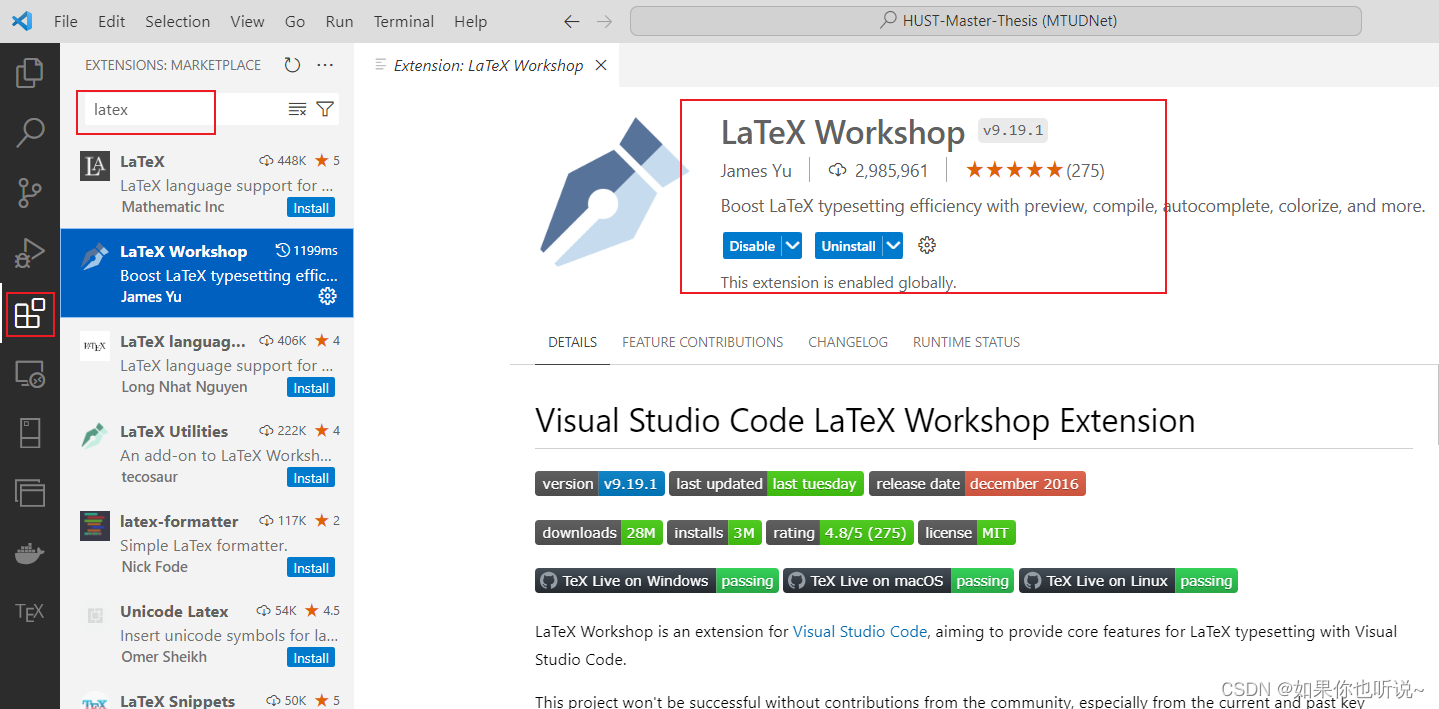Open the Search view icon
The height and width of the screenshot is (709, 1439).
29,132
